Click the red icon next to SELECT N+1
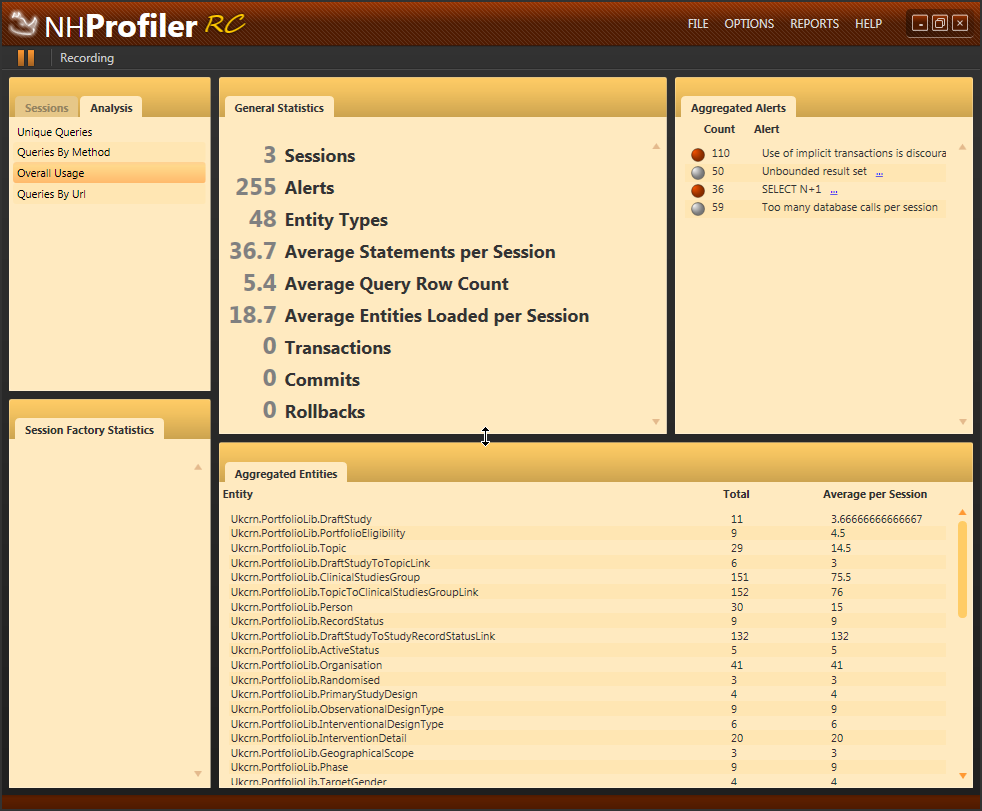This screenshot has height=811, width=982. (x=698, y=190)
